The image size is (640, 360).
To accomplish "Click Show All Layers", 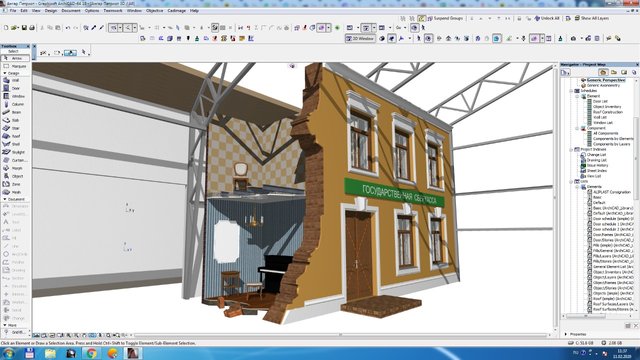I will click(x=591, y=18).
